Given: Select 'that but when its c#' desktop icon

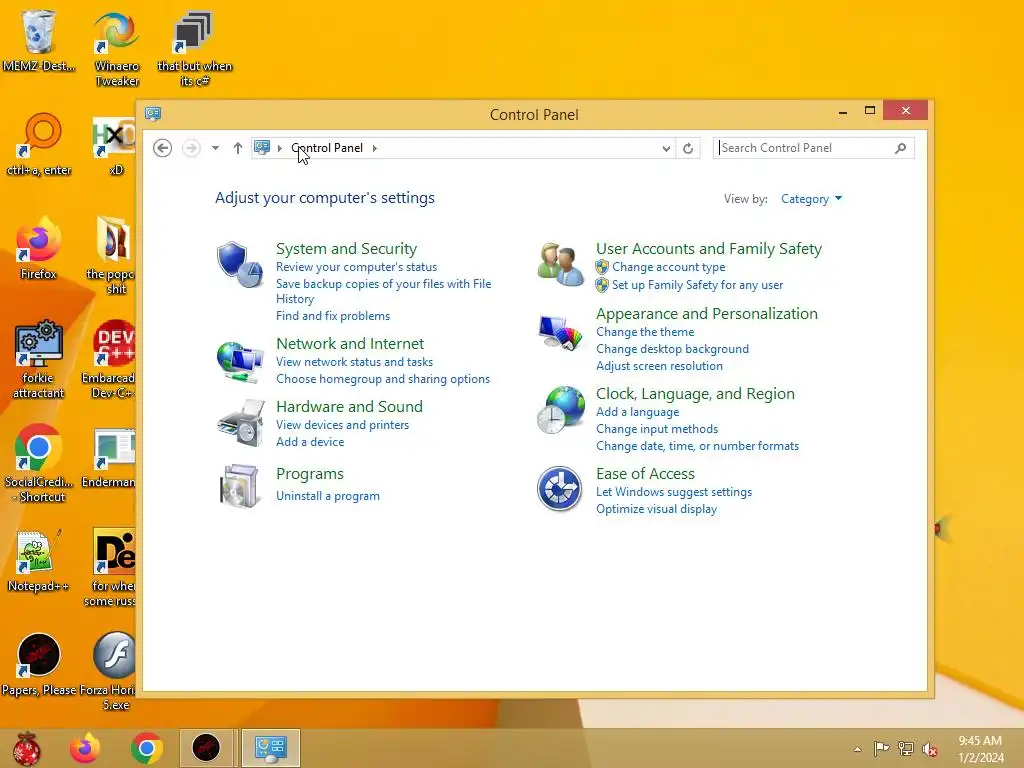Looking at the screenshot, I should coord(194,50).
